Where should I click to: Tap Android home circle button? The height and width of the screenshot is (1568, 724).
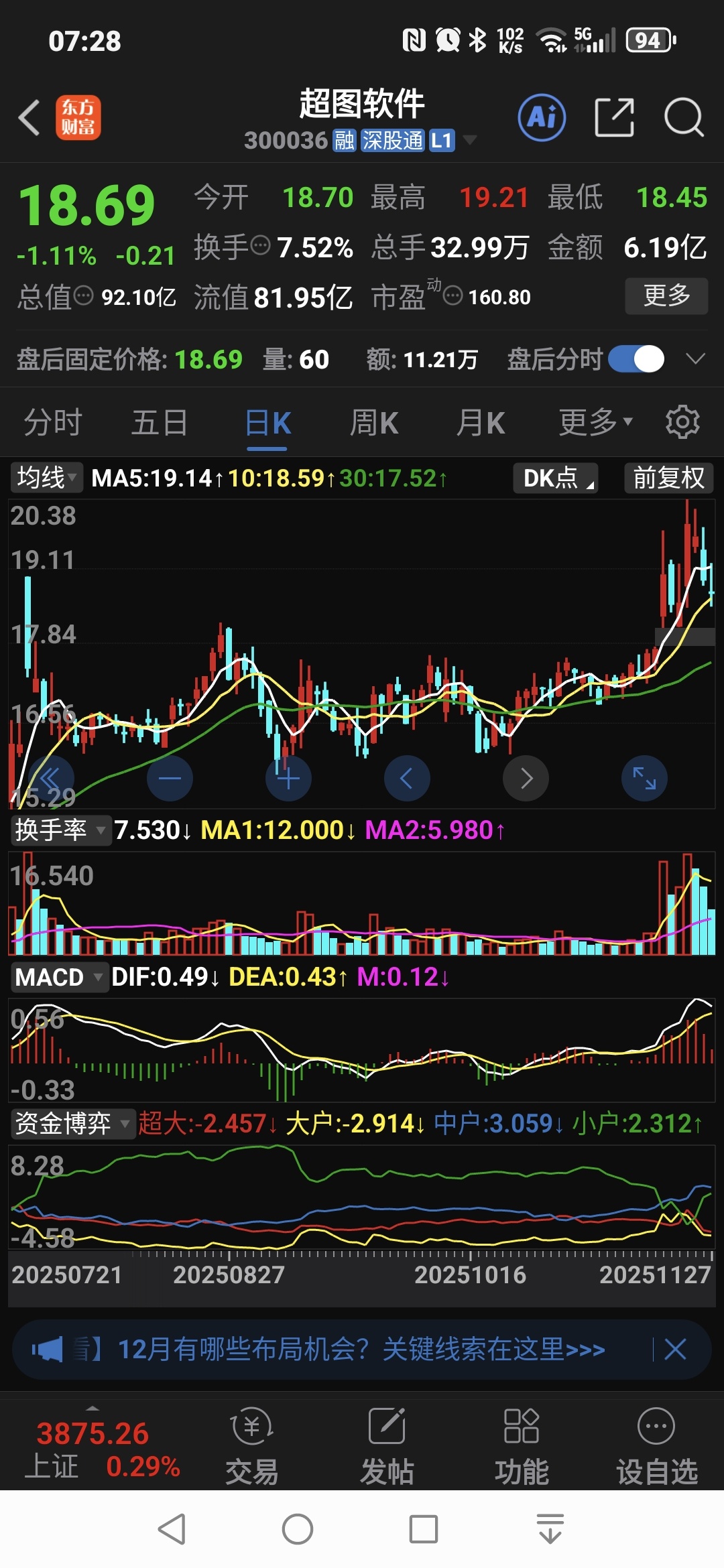coord(298,1529)
